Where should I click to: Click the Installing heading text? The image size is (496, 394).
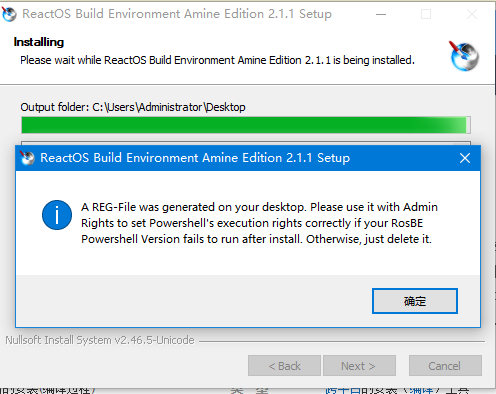click(39, 42)
